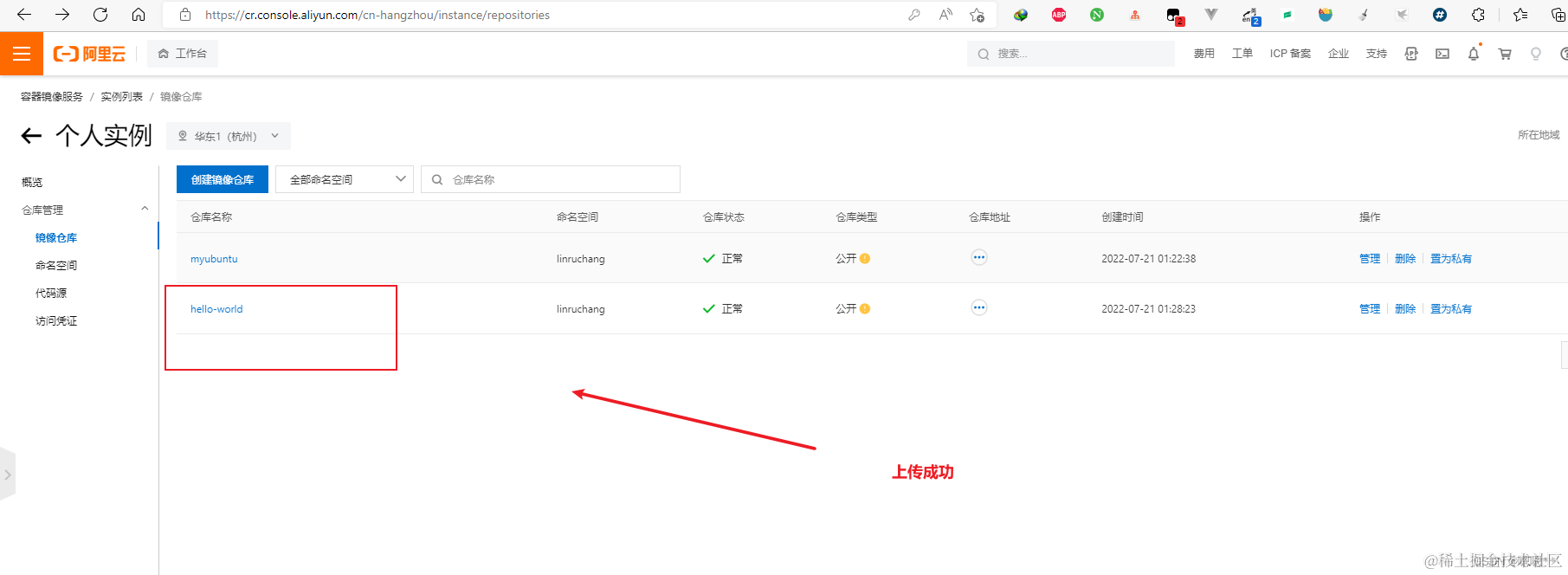Viewport: 1568px width, 575px height.
Task: Click the Vue devtools extension icon
Action: click(x=1211, y=15)
